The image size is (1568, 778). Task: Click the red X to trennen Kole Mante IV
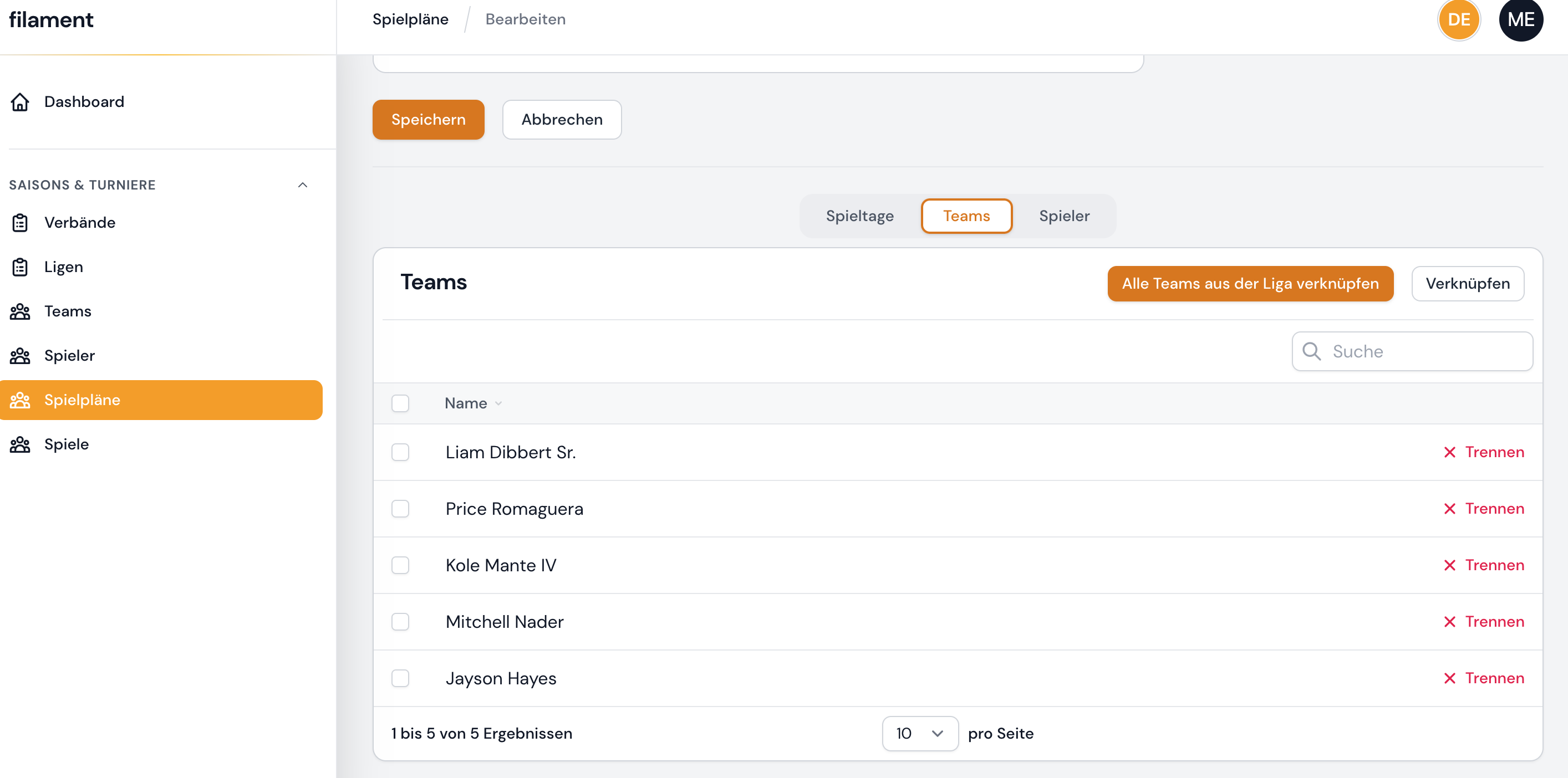point(1450,565)
